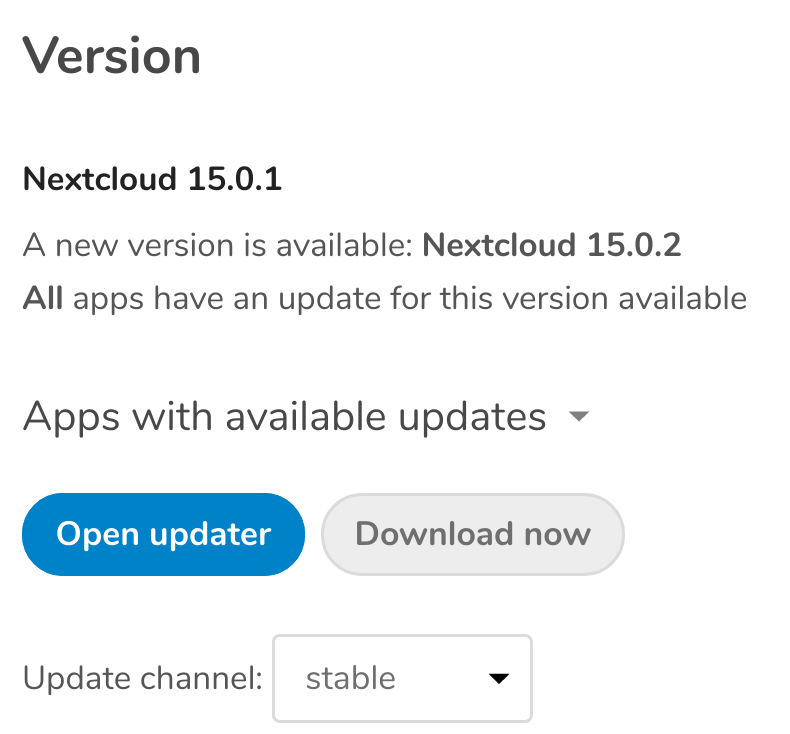790x734 pixels.
Task: Click the bold 'All' word
Action: point(43,298)
